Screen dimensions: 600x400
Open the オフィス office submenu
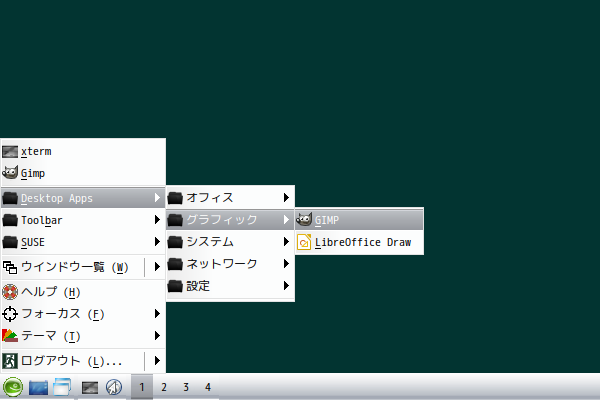[230, 198]
